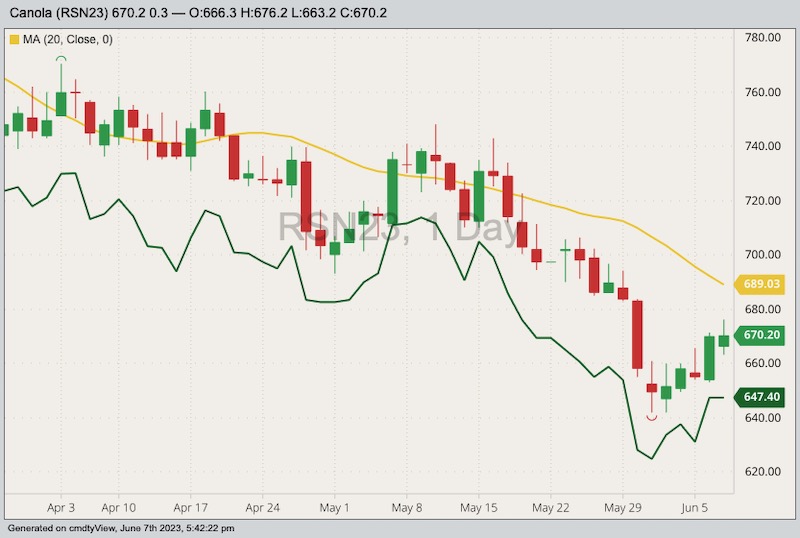Click the 660.00 price axis label
800x538 pixels.
tap(762, 363)
